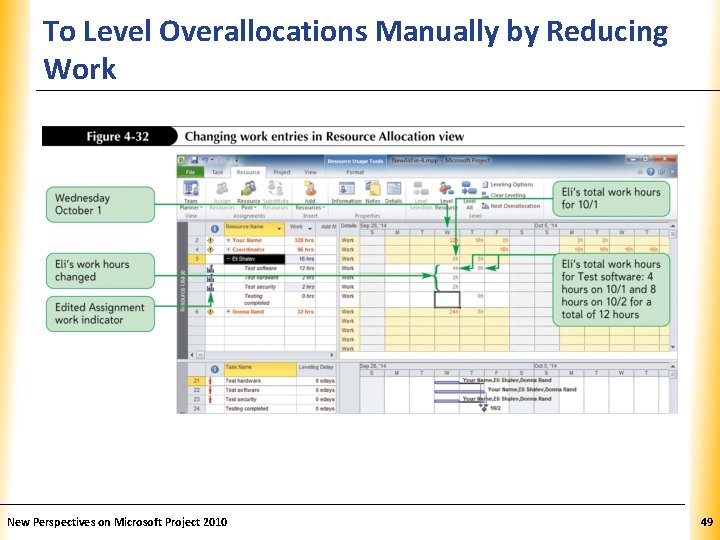Image resolution: width=720 pixels, height=540 pixels.
Task: Open the Format tab under Resource Usage Tools
Action: 355,172
